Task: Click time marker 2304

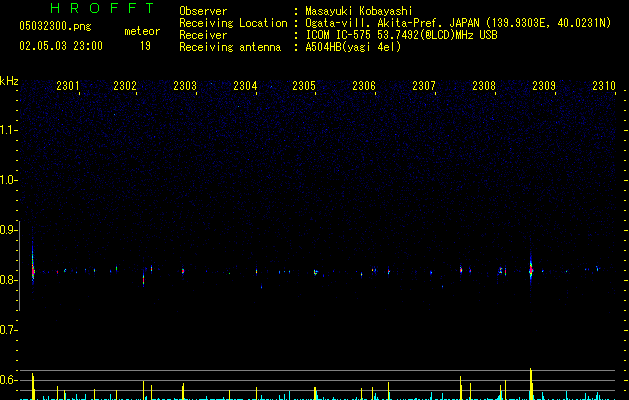Action: tap(245, 85)
